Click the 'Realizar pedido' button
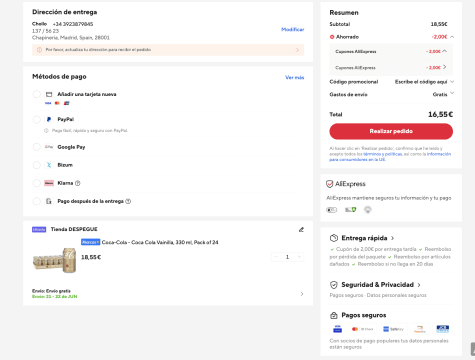This screenshot has width=475, height=360. tap(391, 131)
